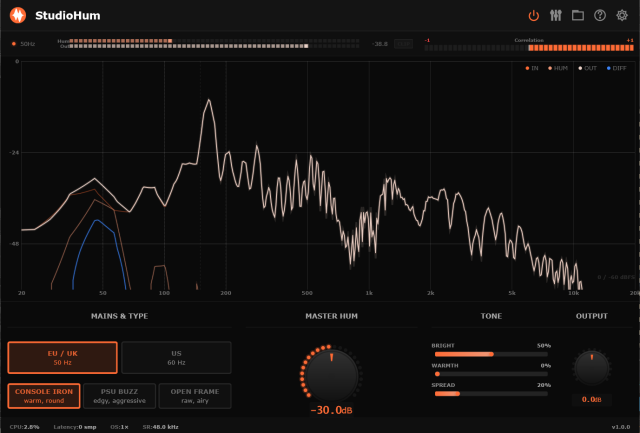Click the v1.0.0 version label
640x433 pixels.
[621, 427]
